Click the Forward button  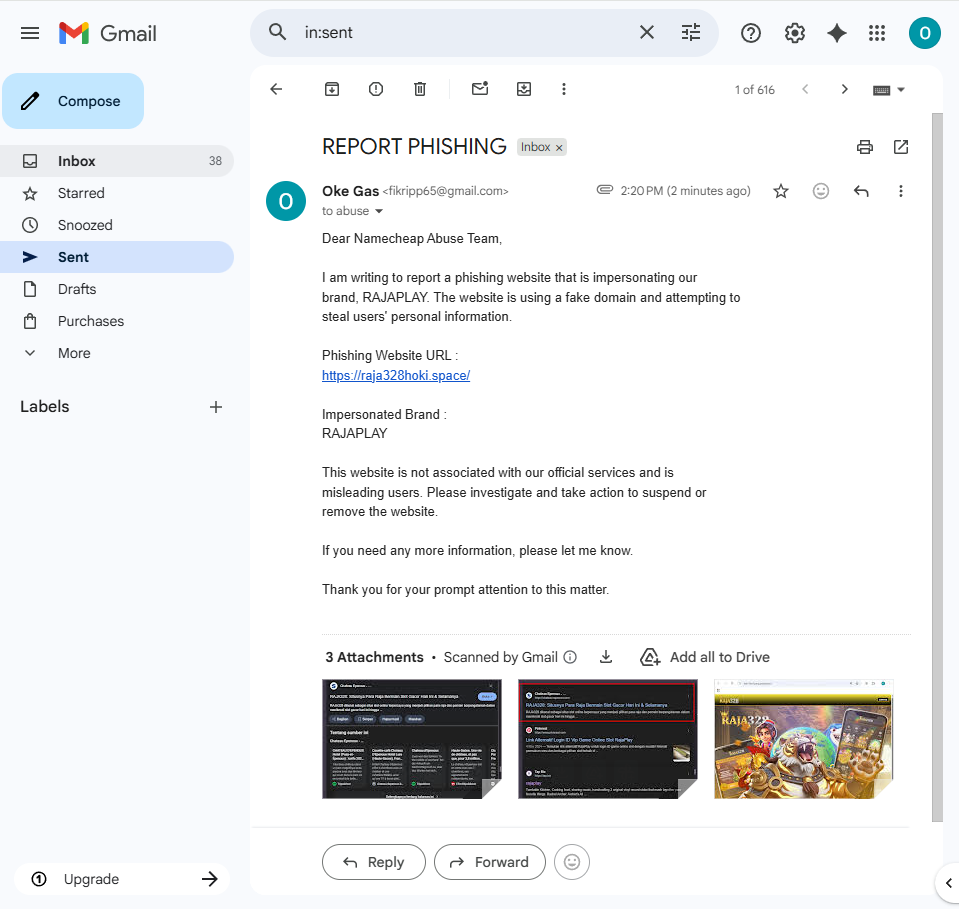[x=489, y=862]
